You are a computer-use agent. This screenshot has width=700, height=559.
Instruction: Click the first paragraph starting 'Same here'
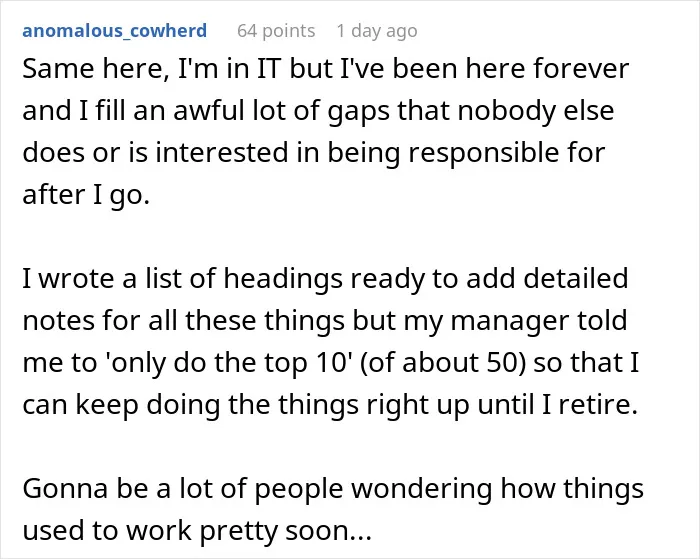point(325,132)
